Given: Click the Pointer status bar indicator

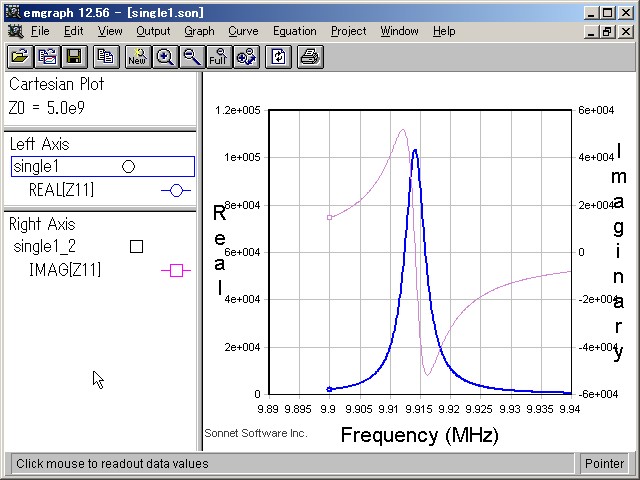Looking at the screenshot, I should [x=604, y=464].
